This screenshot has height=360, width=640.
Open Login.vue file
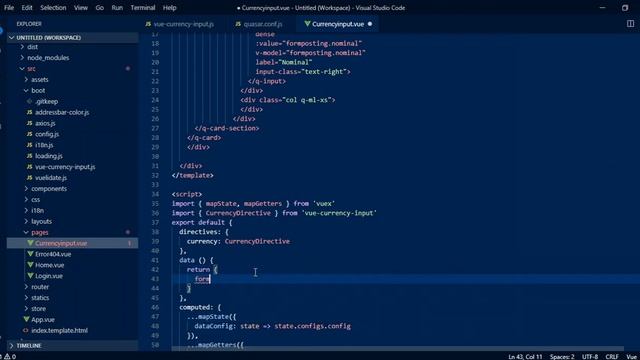point(73,276)
